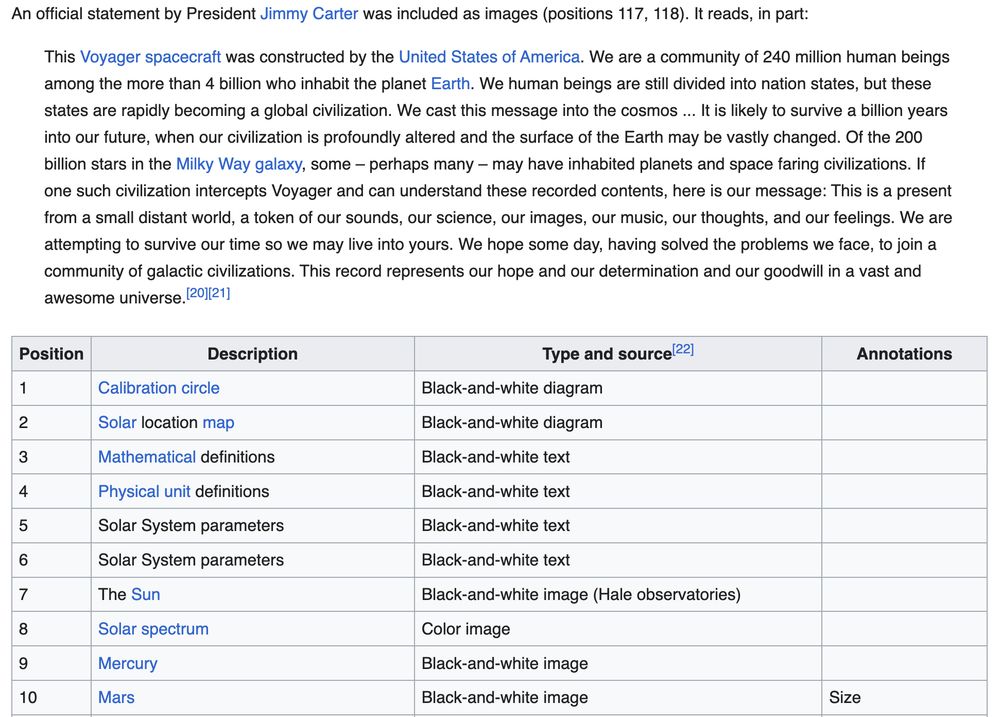Open the Jimmy Carter link
This screenshot has height=717, width=1000.
coord(309,13)
